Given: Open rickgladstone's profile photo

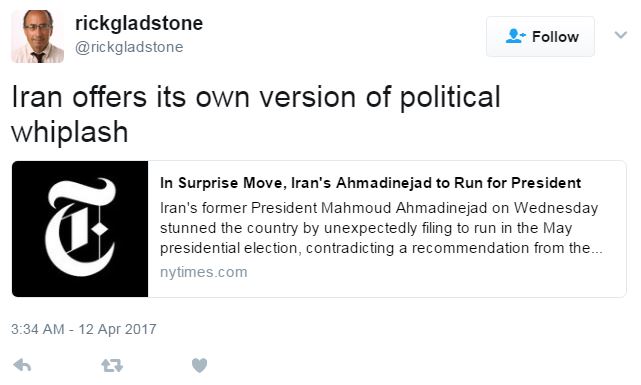Looking at the screenshot, I should pyautogui.click(x=38, y=36).
